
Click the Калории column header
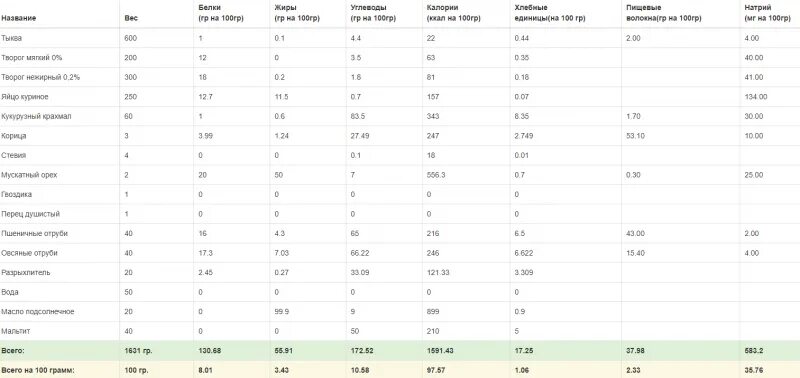[453, 13]
